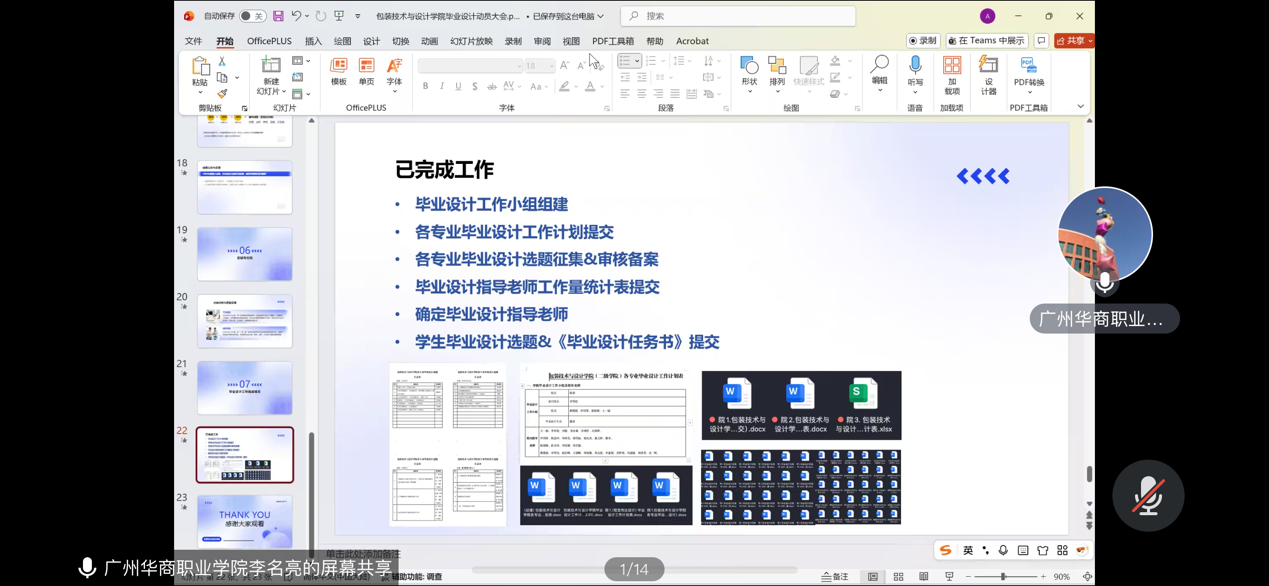
Task: Click the Paste (粘贴) icon
Action: (200, 67)
